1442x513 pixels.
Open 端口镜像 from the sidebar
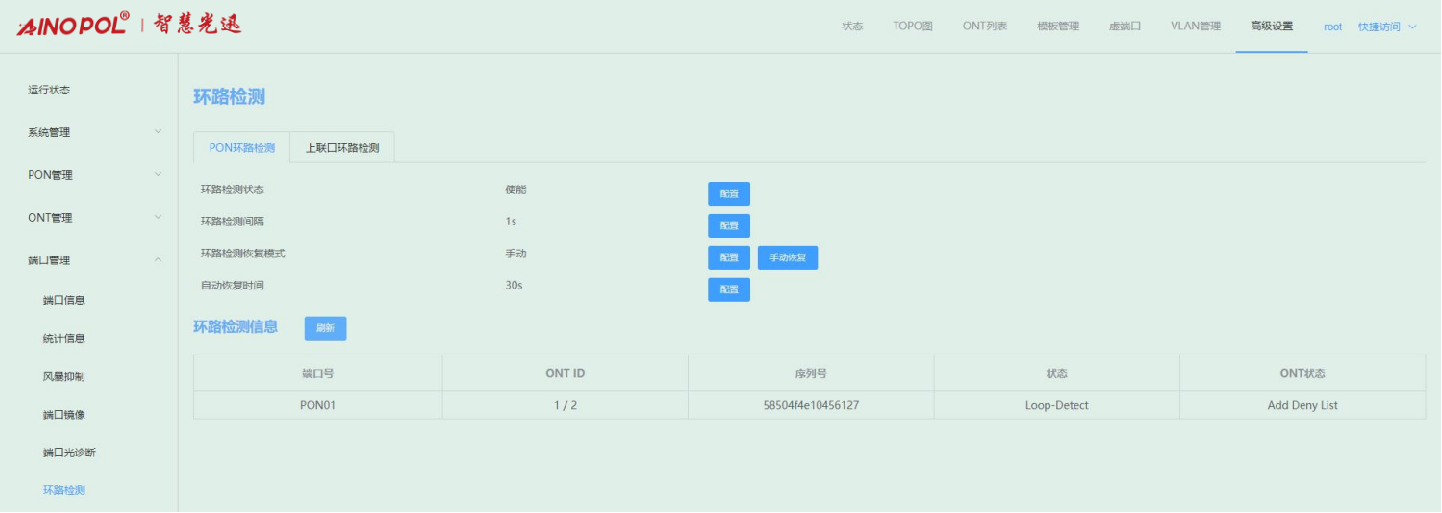(x=63, y=415)
